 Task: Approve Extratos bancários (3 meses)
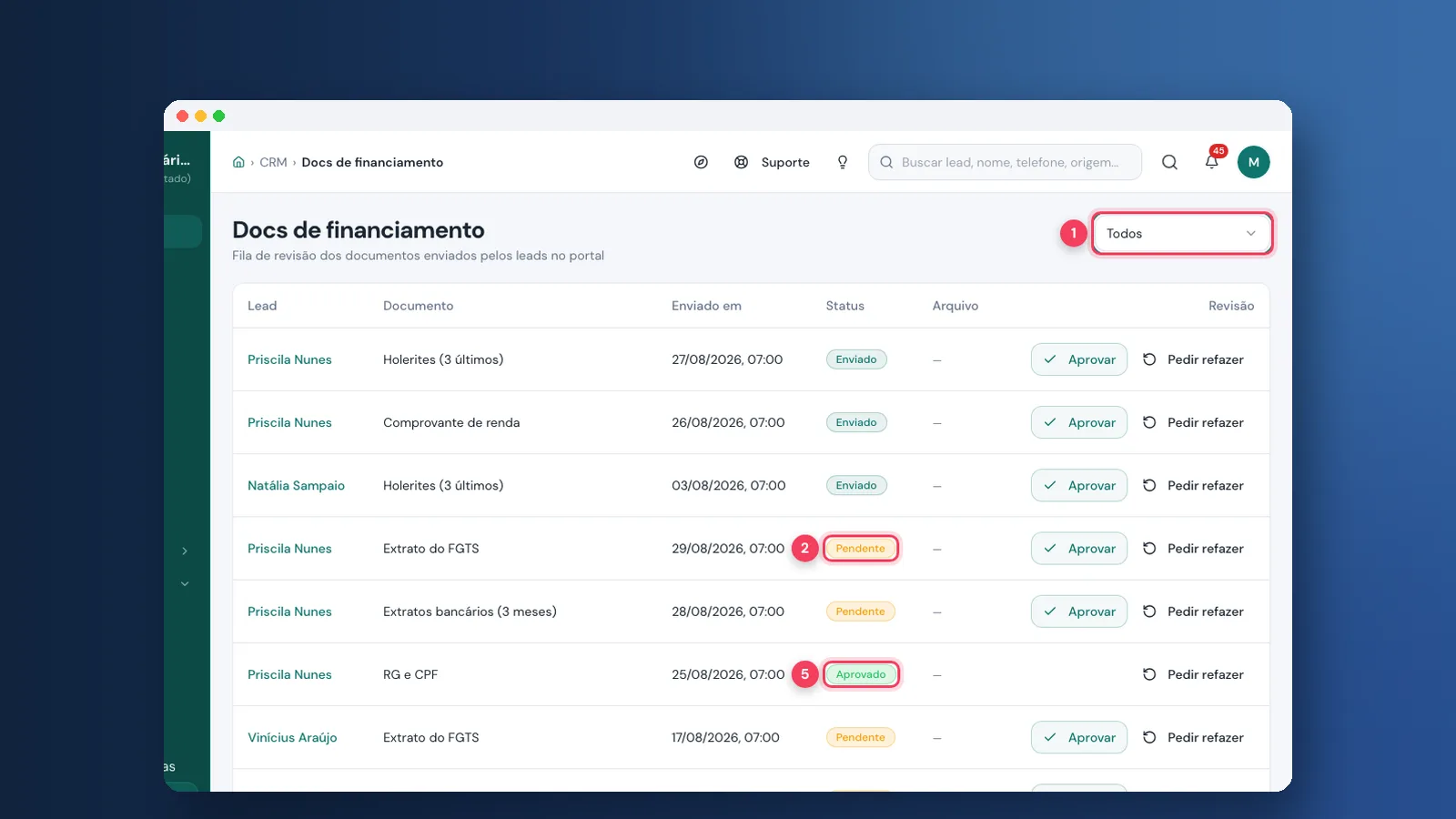coord(1079,612)
